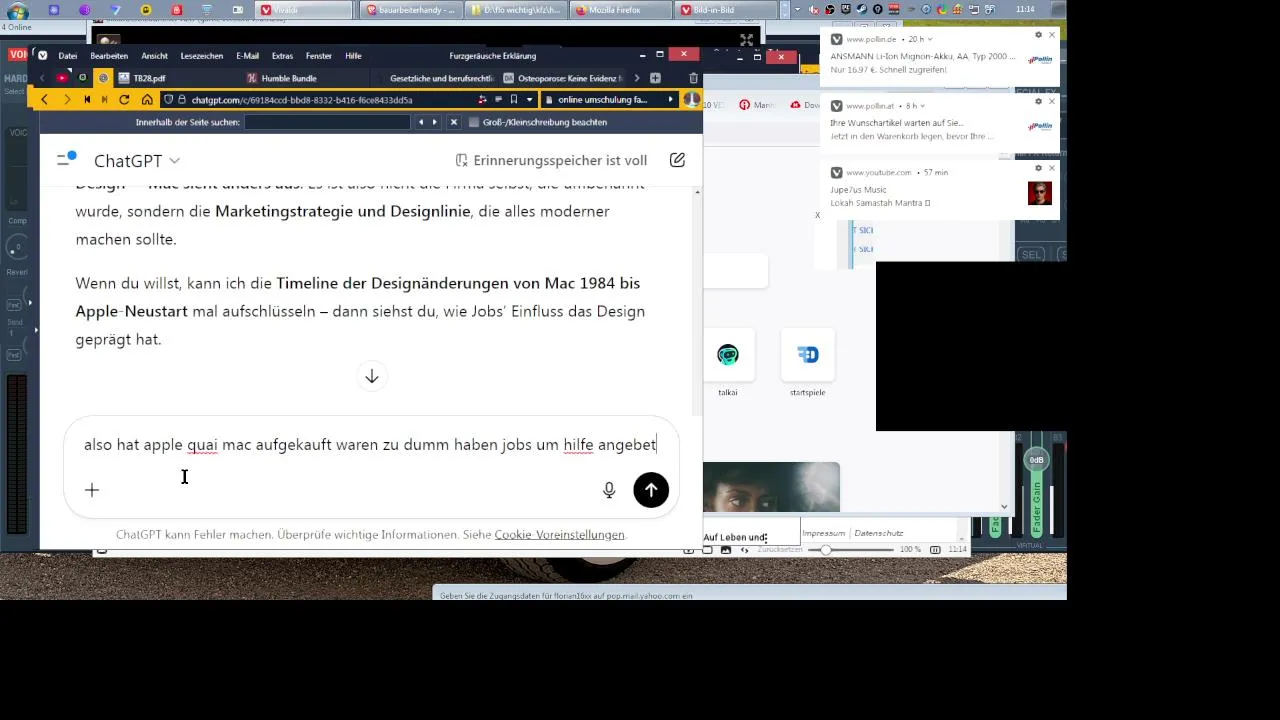
Task: Expand the pollin.de notification chevron
Action: (x=930, y=39)
